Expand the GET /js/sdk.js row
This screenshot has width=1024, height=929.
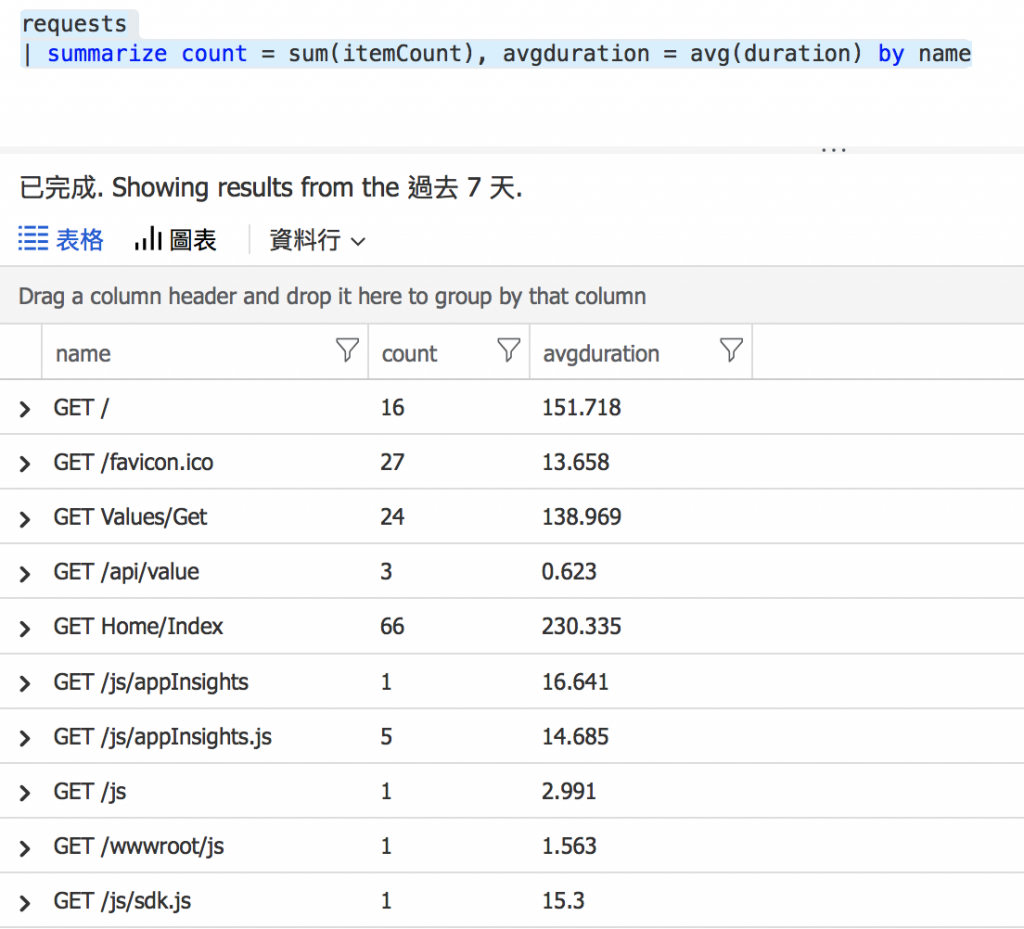[25, 903]
